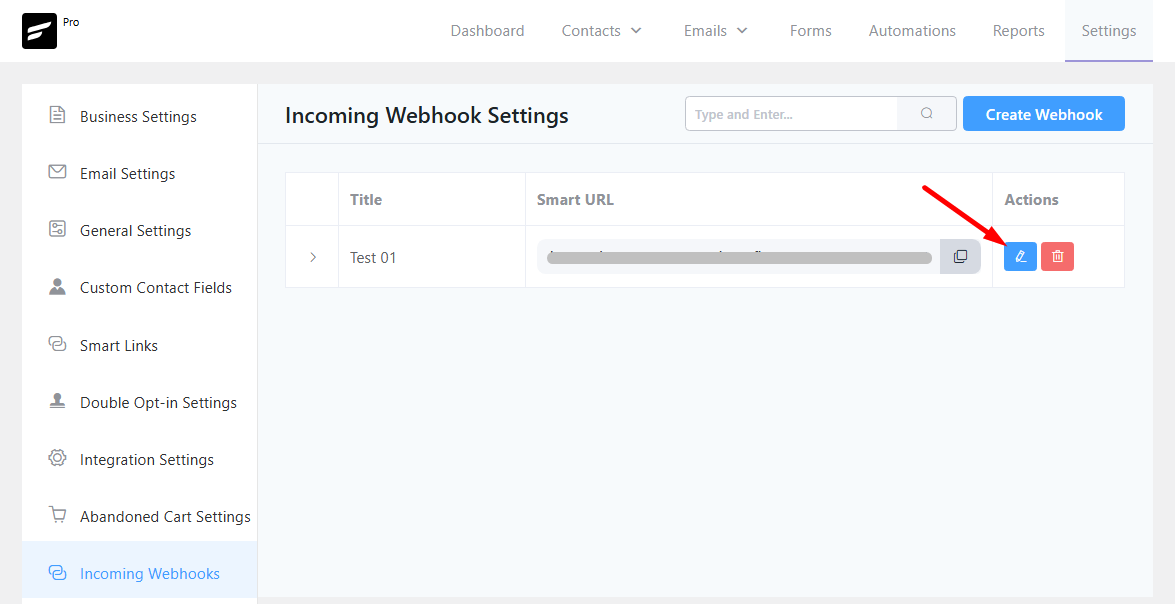Click the blue edit pencil icon for Test 01
Viewport: 1175px width, 604px height.
pos(1020,257)
